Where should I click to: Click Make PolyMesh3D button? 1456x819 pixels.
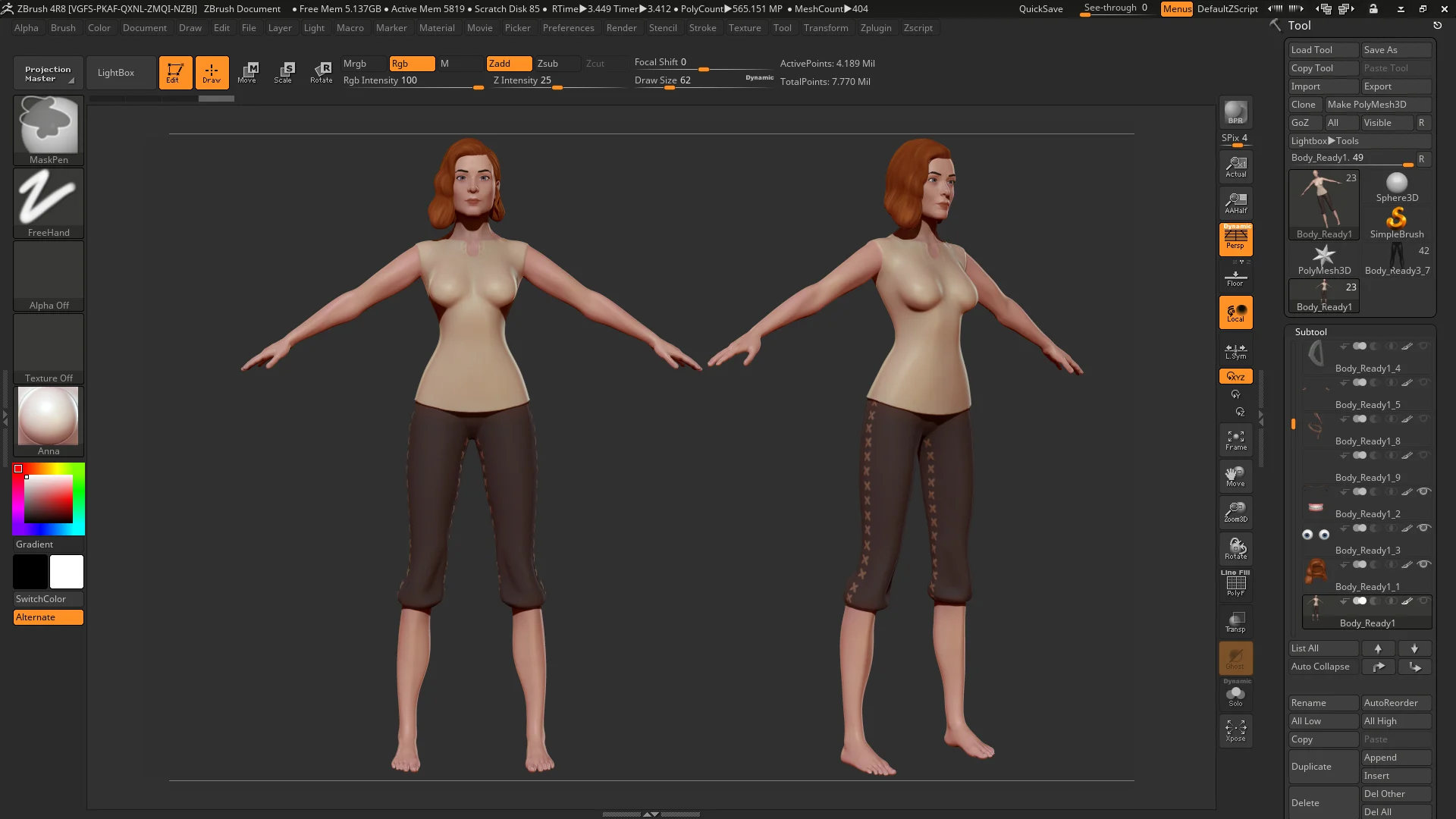tap(1378, 105)
